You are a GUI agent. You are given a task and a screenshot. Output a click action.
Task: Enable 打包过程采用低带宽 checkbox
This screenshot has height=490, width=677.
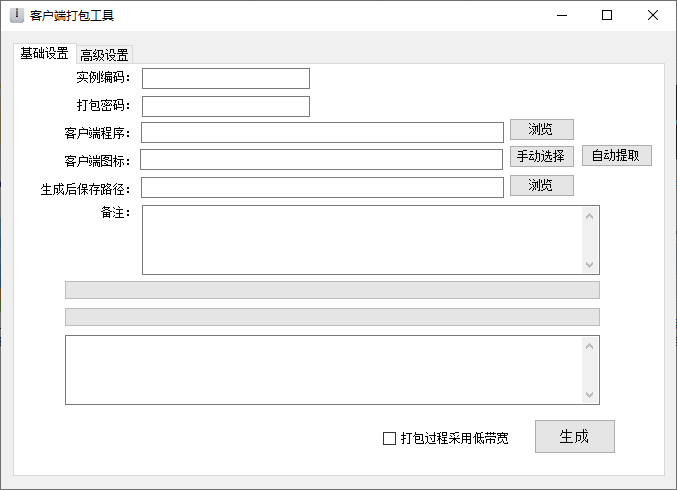pyautogui.click(x=390, y=438)
